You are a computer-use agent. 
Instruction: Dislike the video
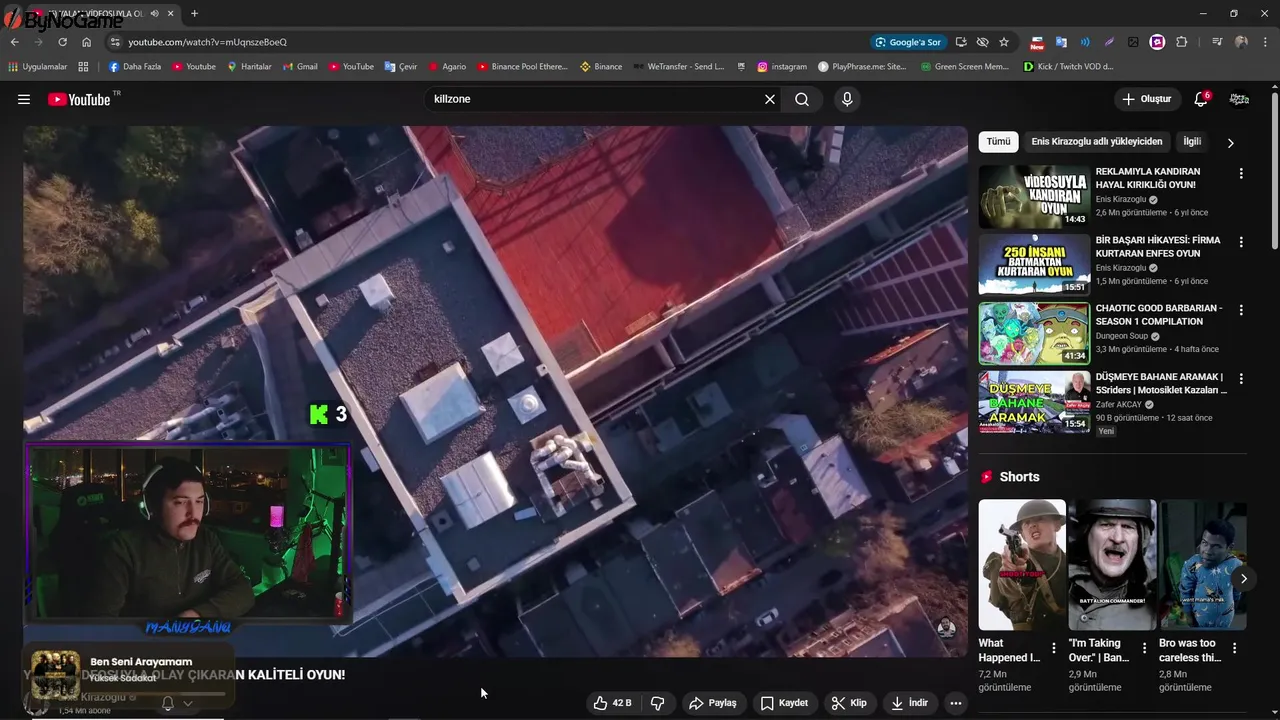(657, 703)
